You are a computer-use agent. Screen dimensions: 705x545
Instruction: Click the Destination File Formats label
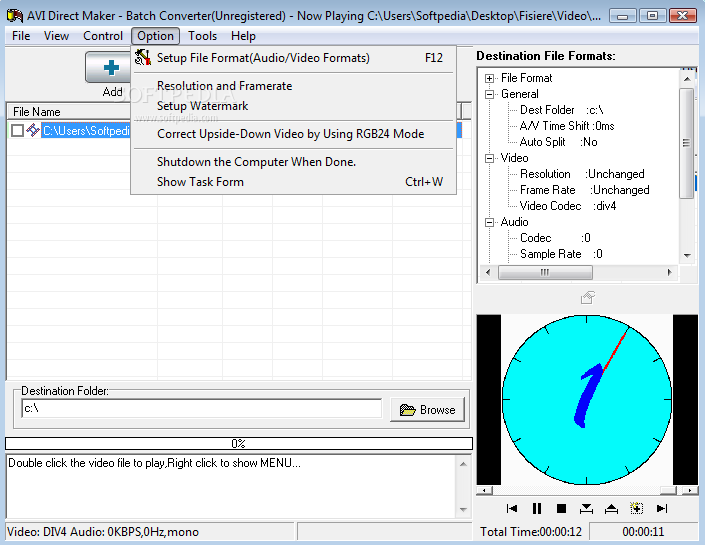pyautogui.click(x=546, y=56)
